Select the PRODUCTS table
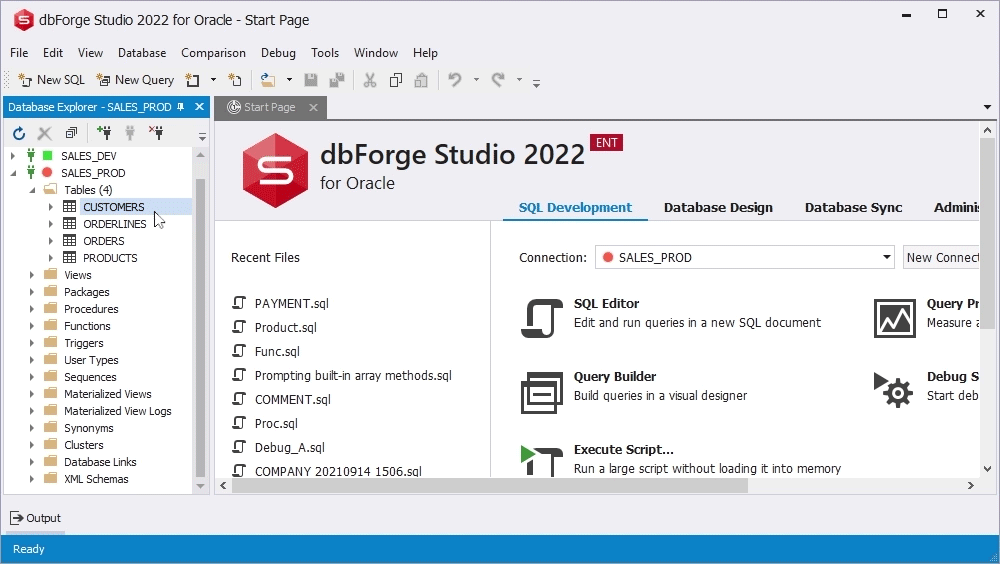This screenshot has width=1000, height=564. coord(110,258)
